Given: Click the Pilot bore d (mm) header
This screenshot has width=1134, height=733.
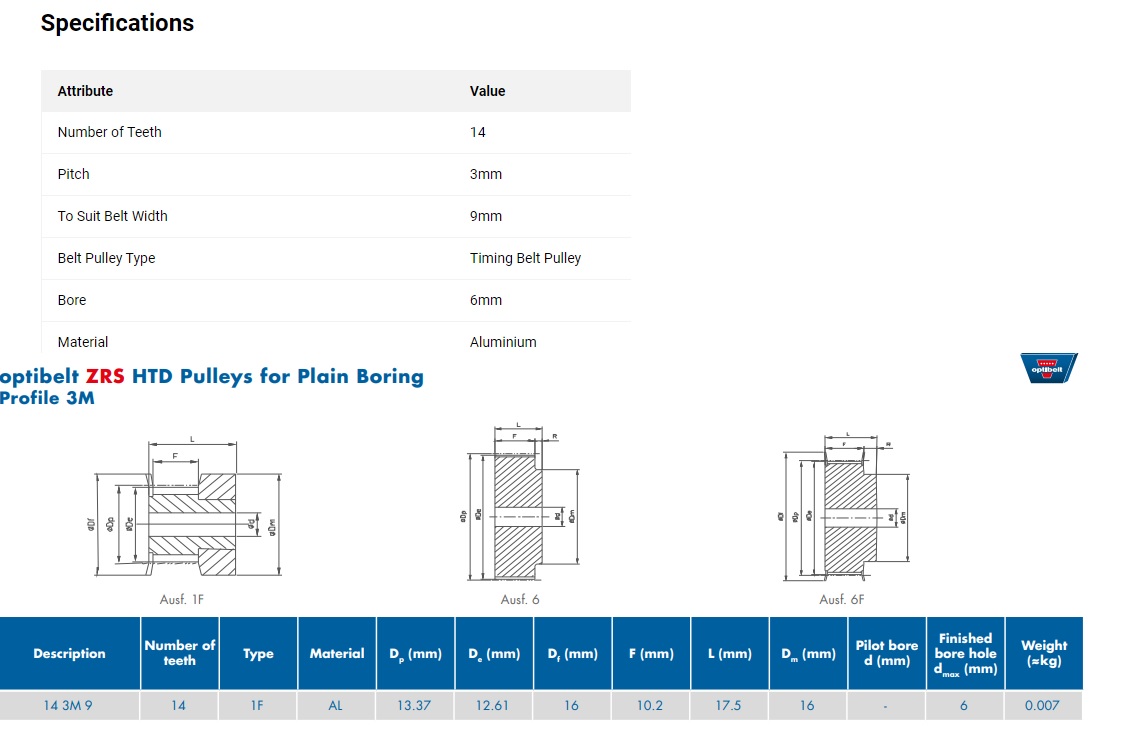Looking at the screenshot, I should pyautogui.click(x=887, y=653).
